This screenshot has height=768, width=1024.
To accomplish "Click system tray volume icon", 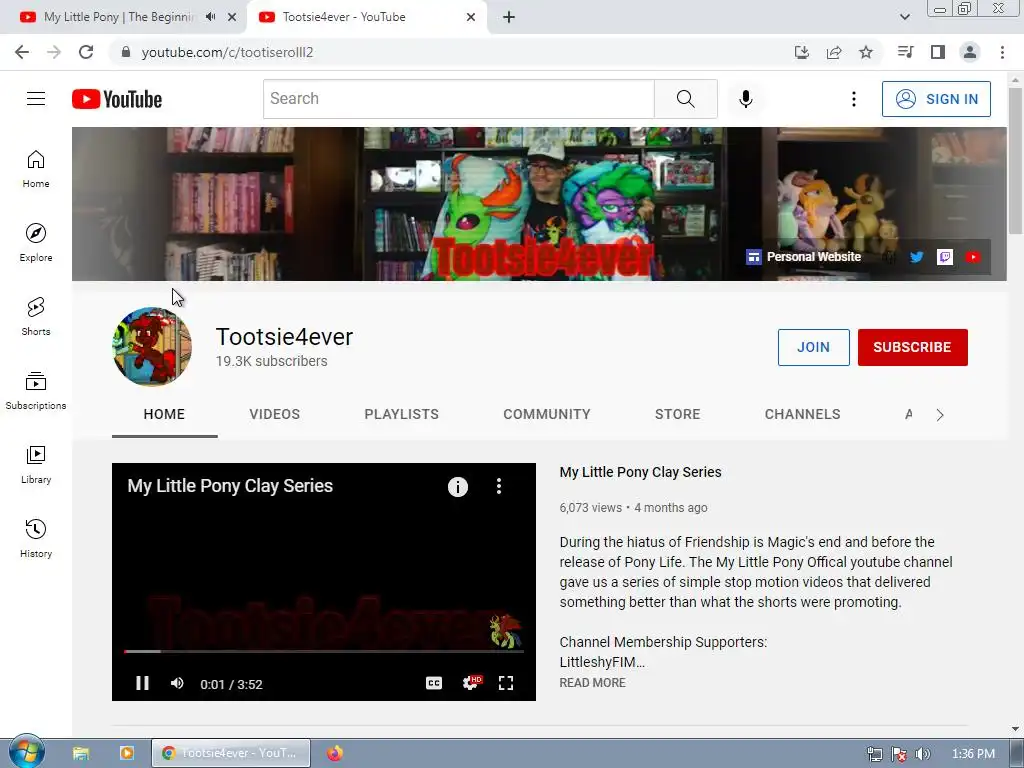I will [922, 754].
